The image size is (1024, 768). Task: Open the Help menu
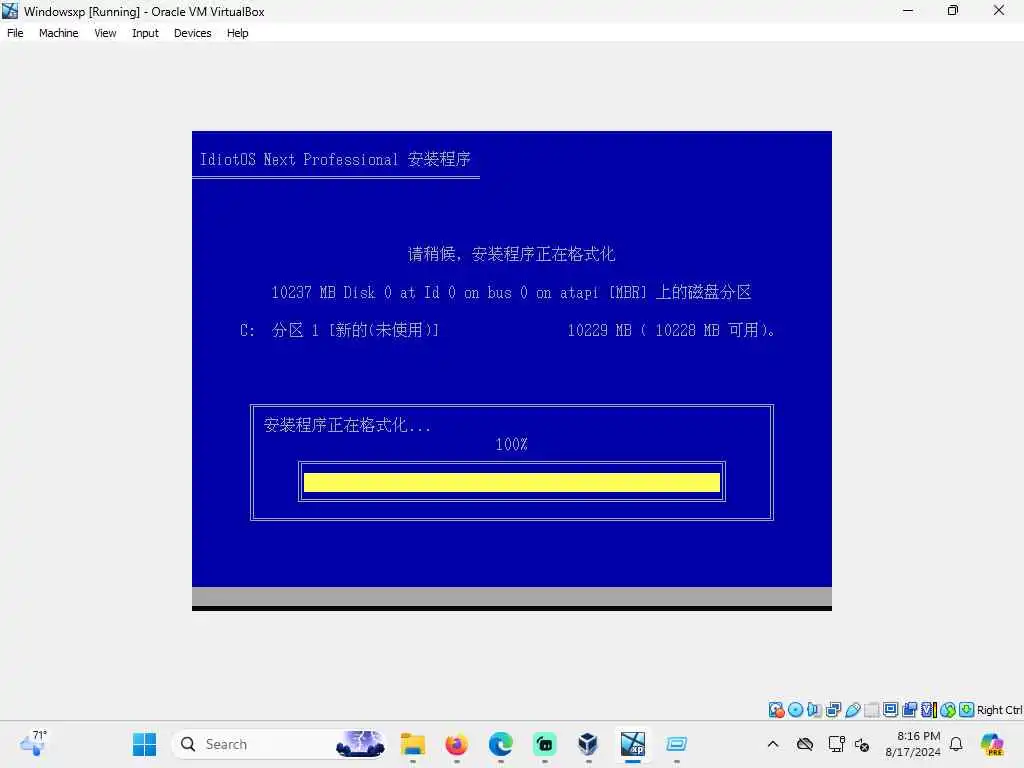click(x=238, y=33)
